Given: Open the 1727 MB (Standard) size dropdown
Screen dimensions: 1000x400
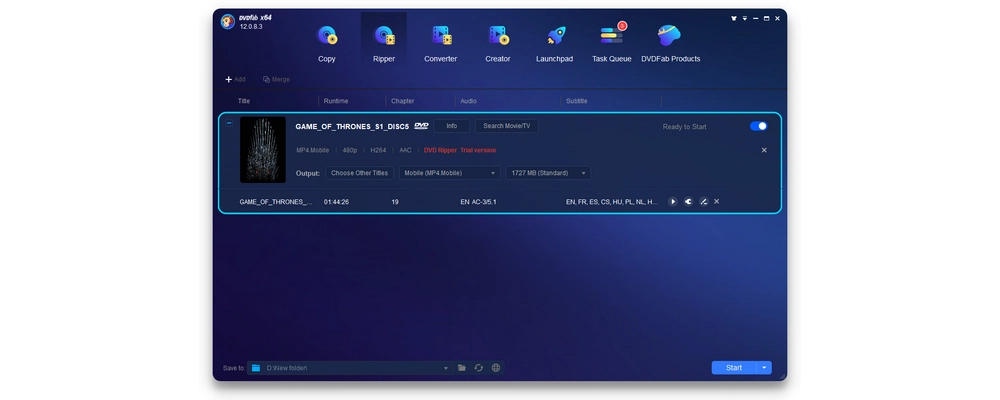Looking at the screenshot, I should tap(548, 173).
